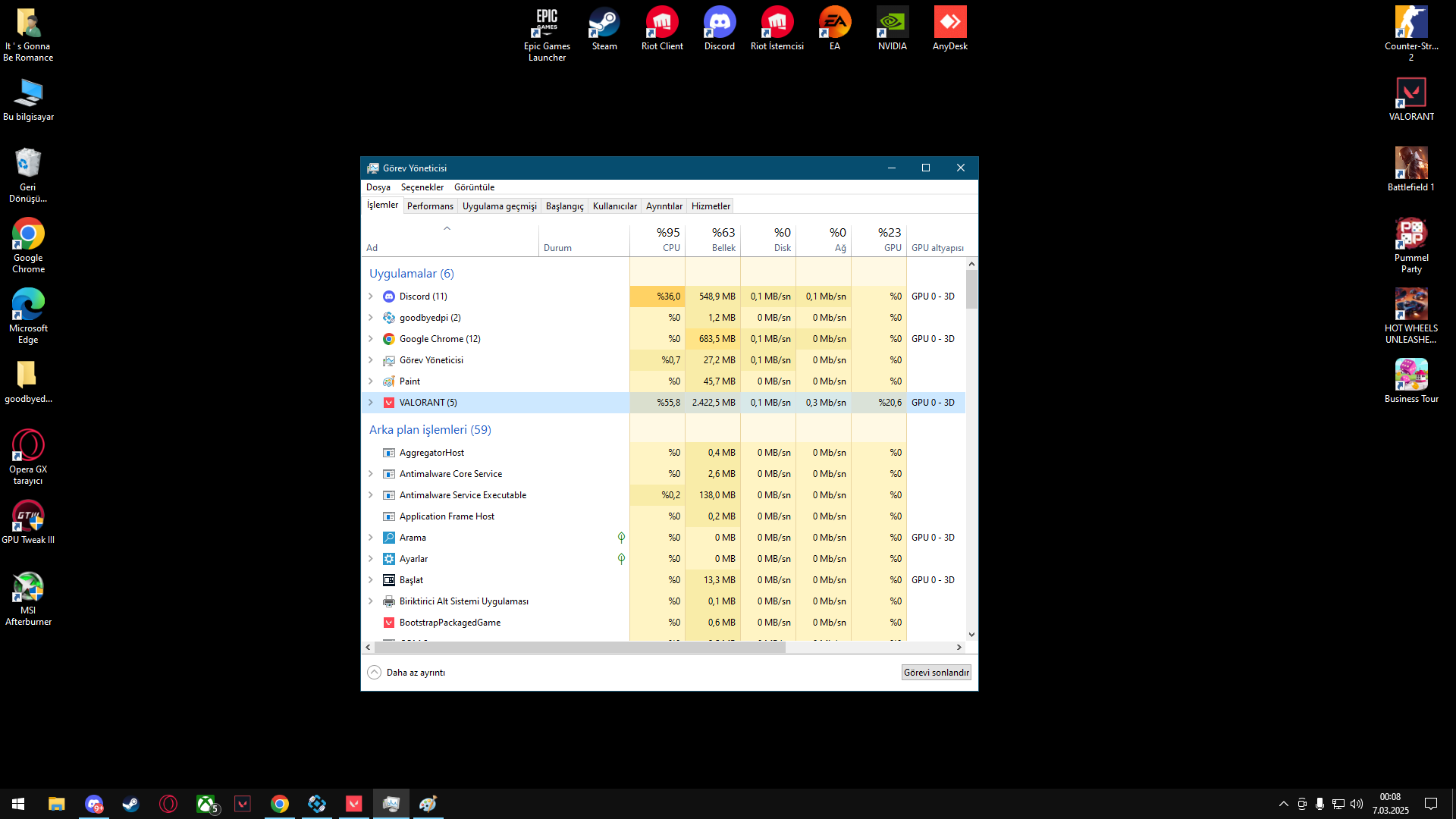This screenshot has width=1456, height=819.
Task: Select the VALORANT desktop shortcut
Action: click(x=1411, y=99)
